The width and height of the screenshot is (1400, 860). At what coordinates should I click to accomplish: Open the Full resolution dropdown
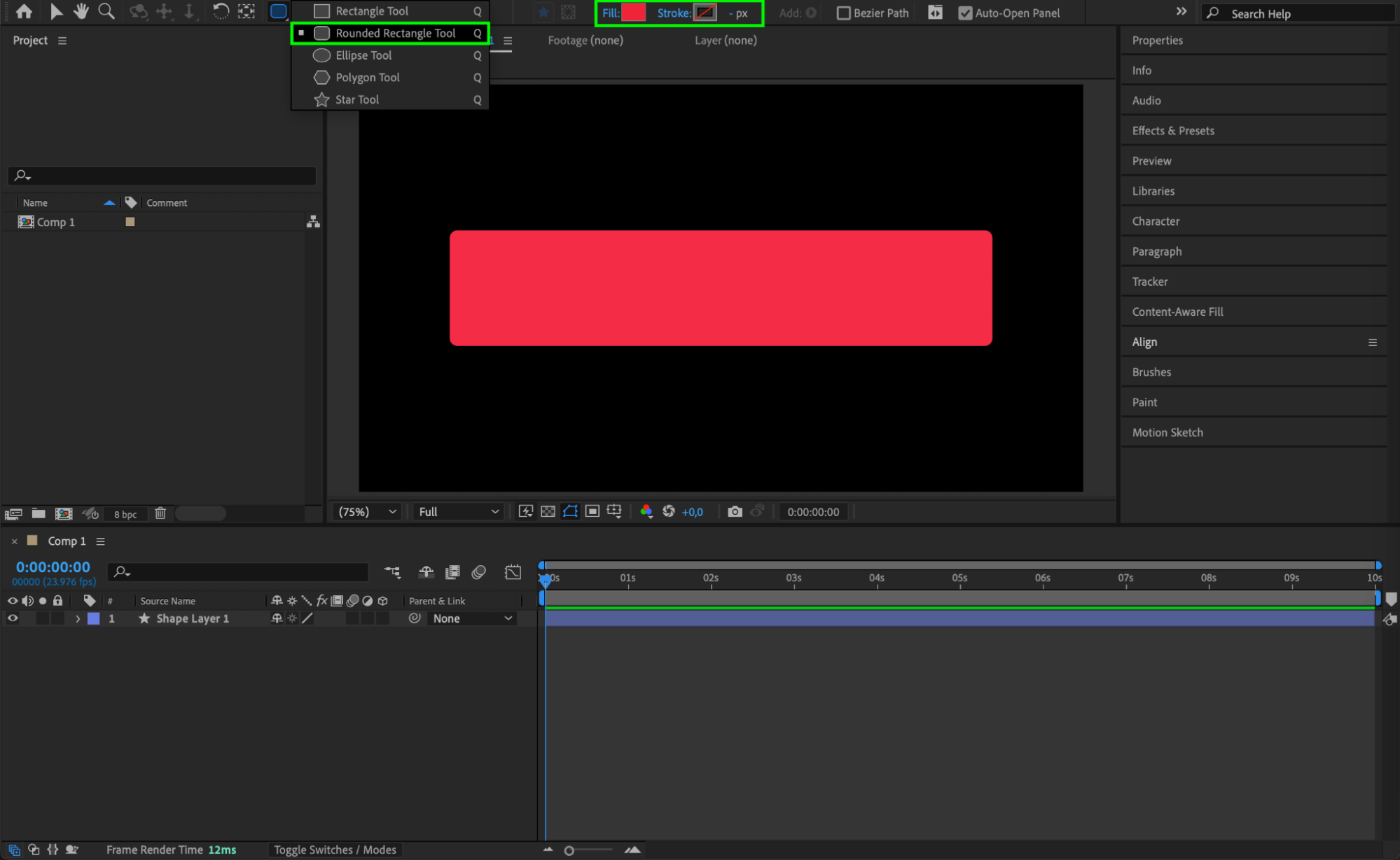point(458,512)
